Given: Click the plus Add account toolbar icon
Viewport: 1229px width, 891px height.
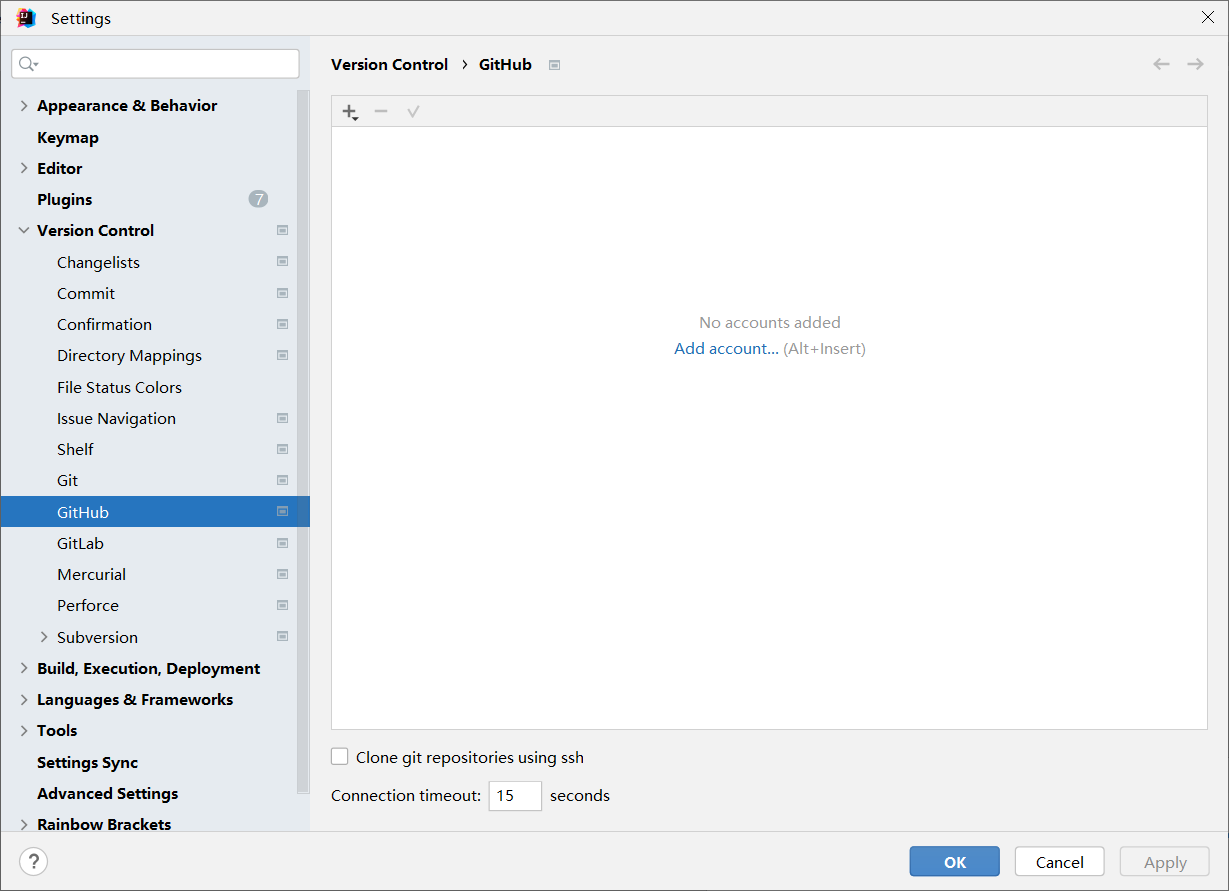Looking at the screenshot, I should pos(350,112).
